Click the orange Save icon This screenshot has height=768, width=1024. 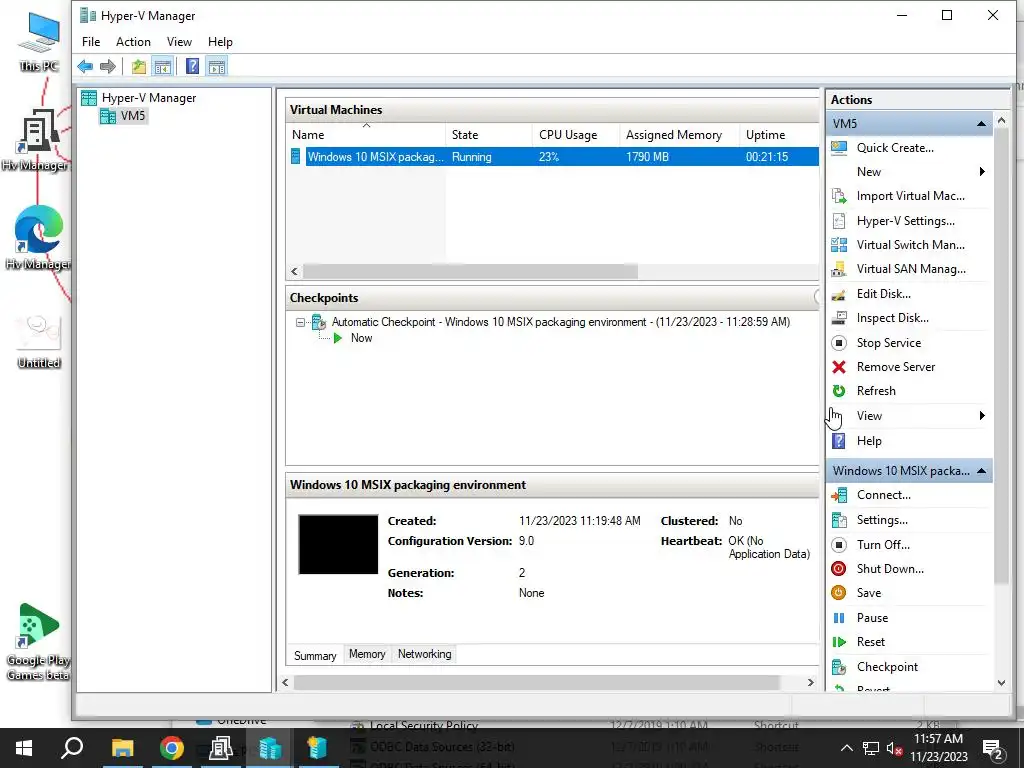point(839,593)
